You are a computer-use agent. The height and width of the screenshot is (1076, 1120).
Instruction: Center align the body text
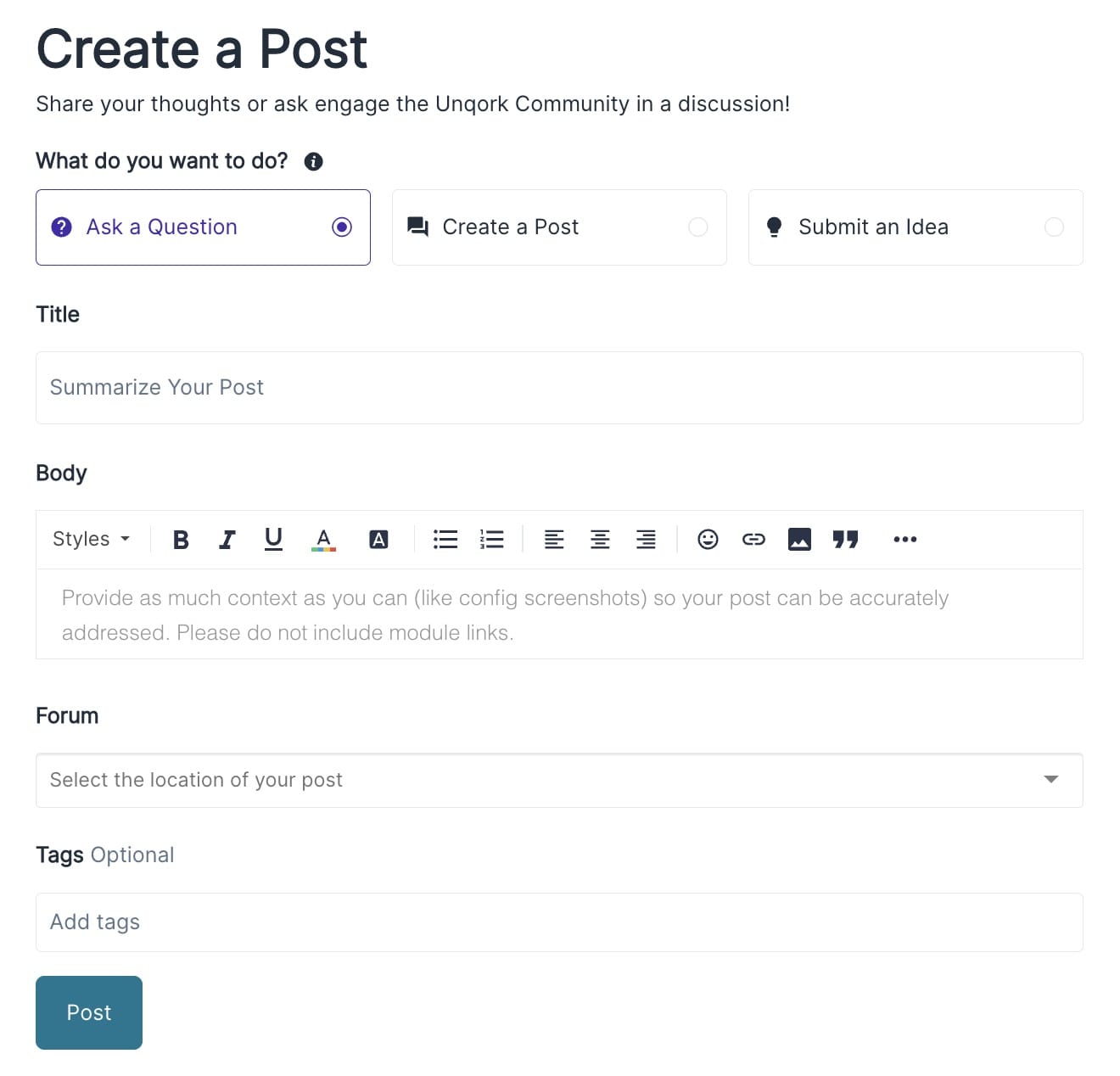pyautogui.click(x=600, y=540)
